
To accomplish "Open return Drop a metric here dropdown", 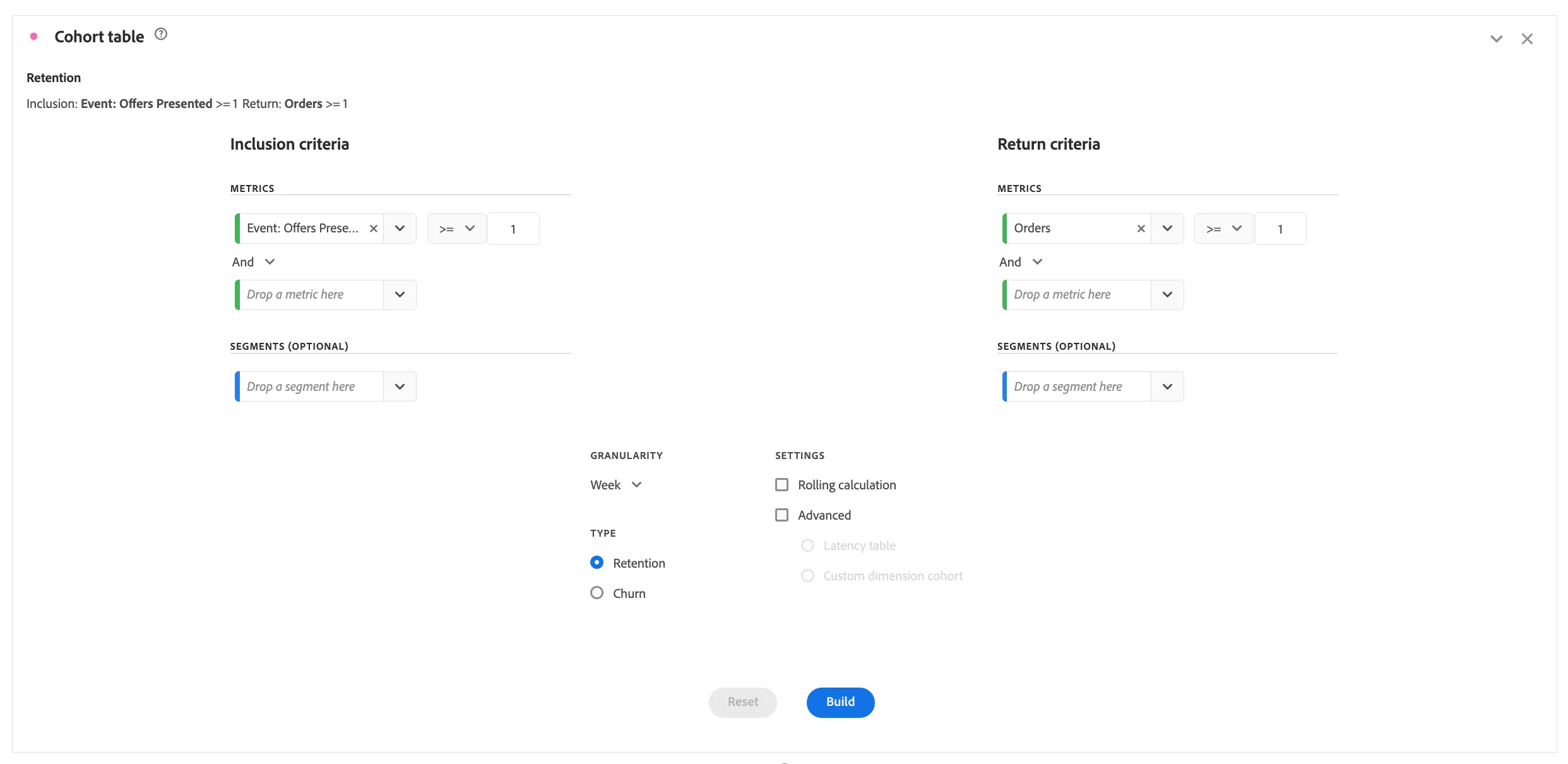I will tap(1167, 295).
